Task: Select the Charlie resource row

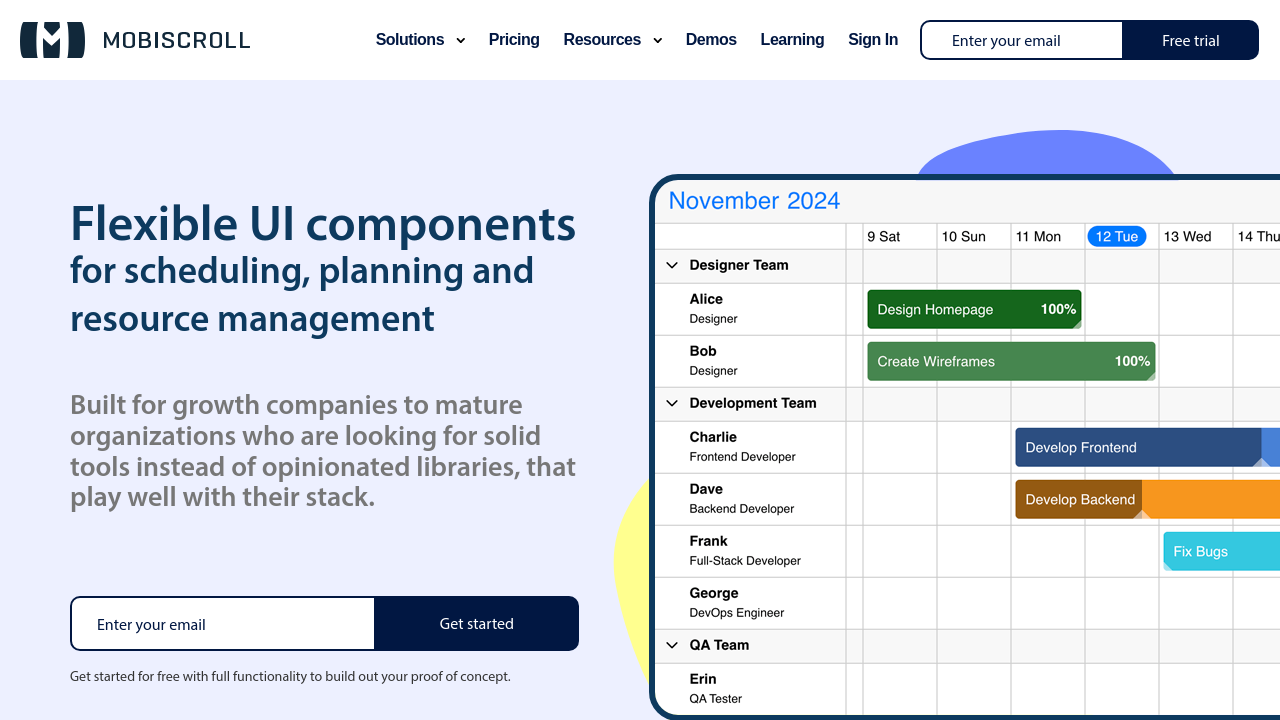Action: (751, 447)
